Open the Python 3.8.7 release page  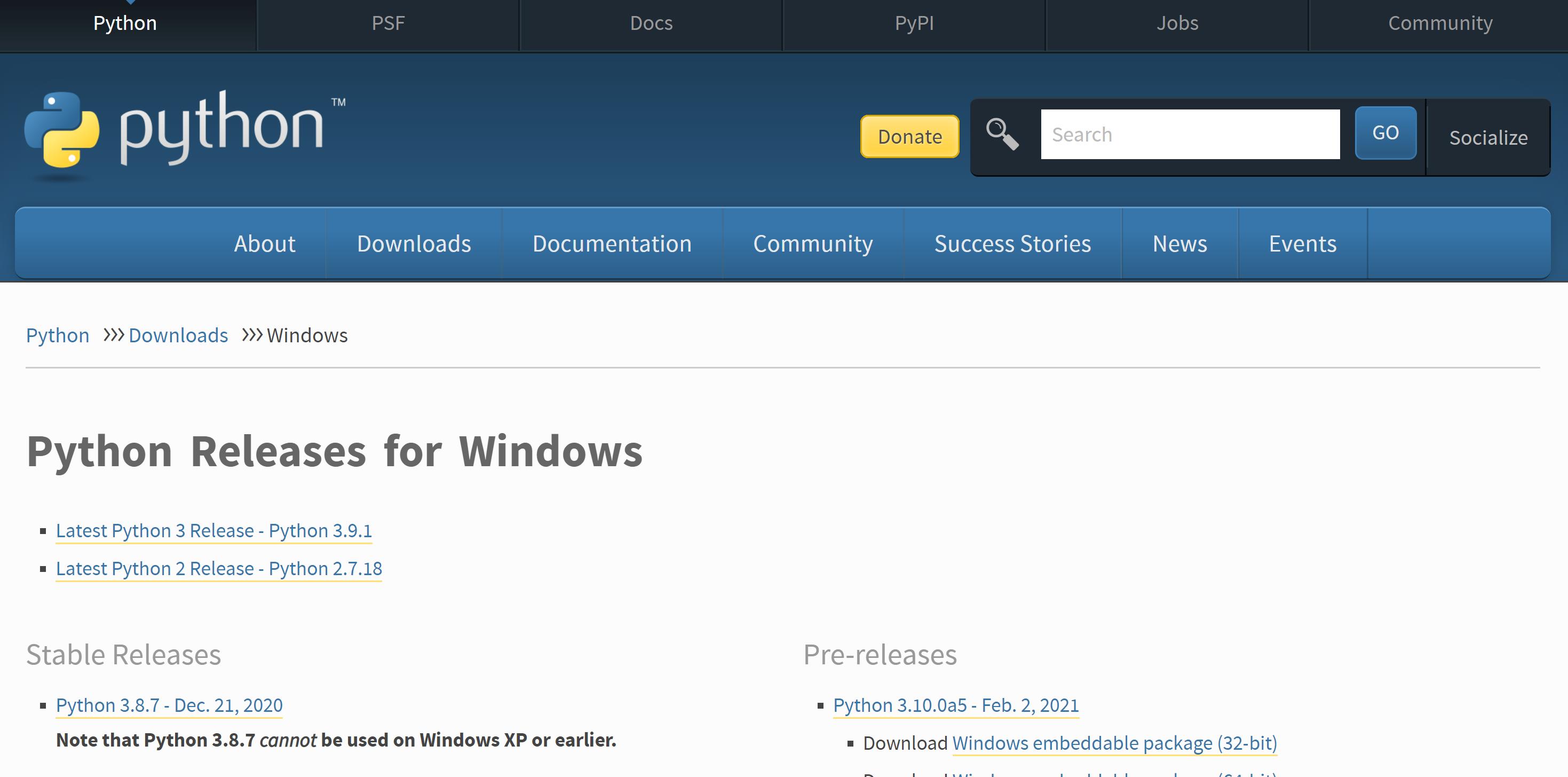point(169,704)
